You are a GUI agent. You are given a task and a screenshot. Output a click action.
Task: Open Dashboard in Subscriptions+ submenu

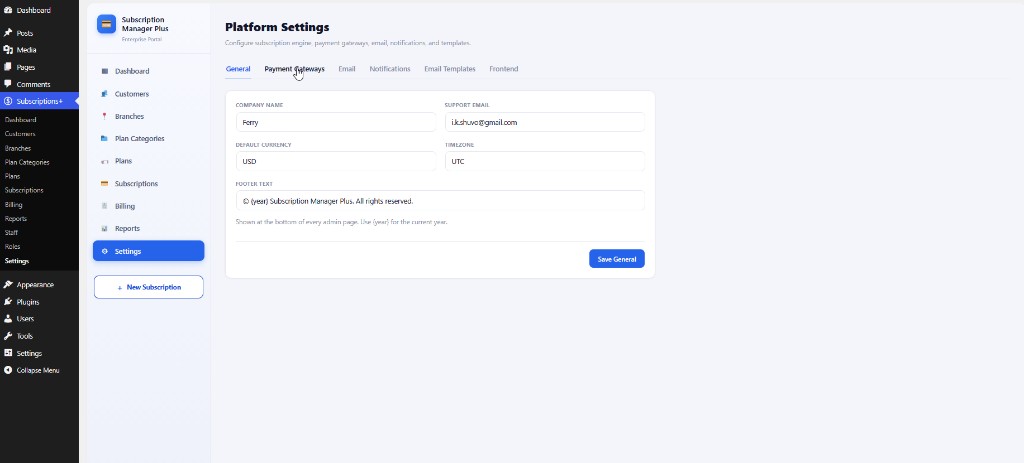click(x=20, y=120)
